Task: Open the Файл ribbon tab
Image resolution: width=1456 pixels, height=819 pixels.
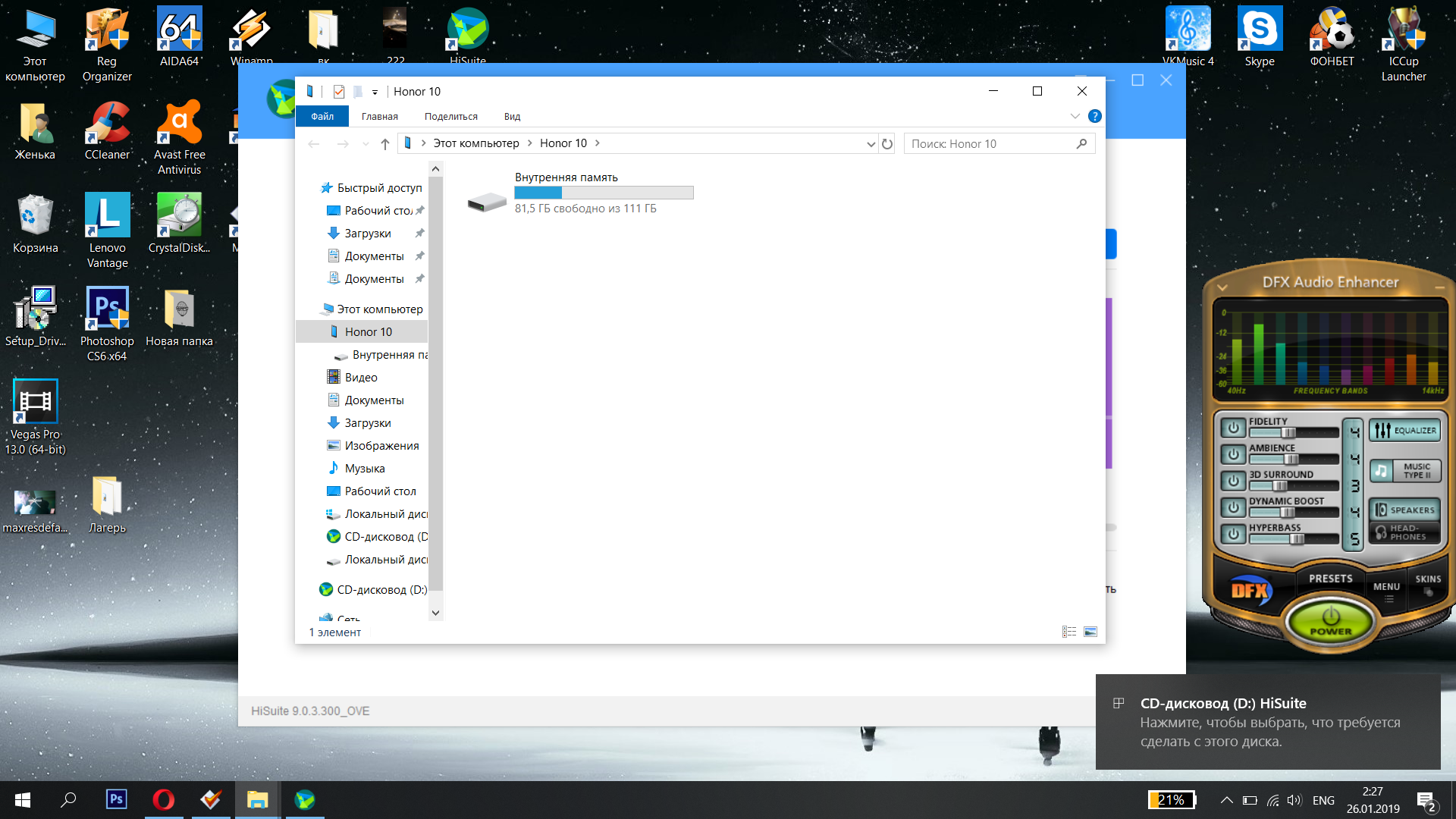Action: click(322, 116)
